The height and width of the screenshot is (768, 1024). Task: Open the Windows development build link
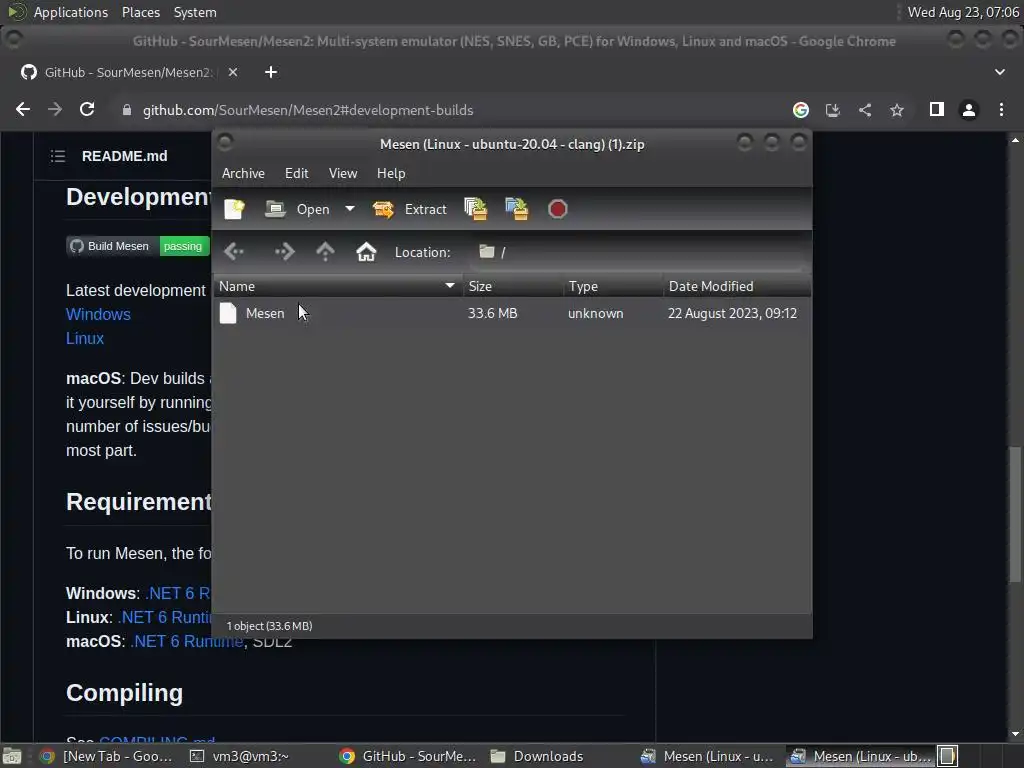pyautogui.click(x=98, y=314)
